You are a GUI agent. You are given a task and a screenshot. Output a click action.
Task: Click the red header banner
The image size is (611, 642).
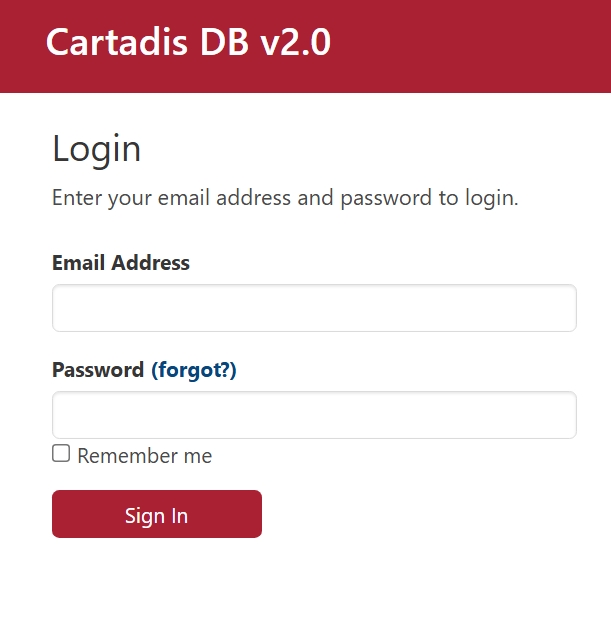(x=470, y=46)
